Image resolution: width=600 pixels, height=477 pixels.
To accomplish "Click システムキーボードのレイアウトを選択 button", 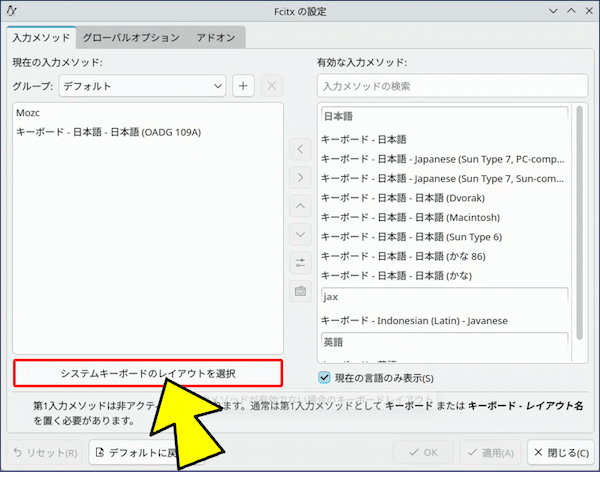I will (148, 373).
